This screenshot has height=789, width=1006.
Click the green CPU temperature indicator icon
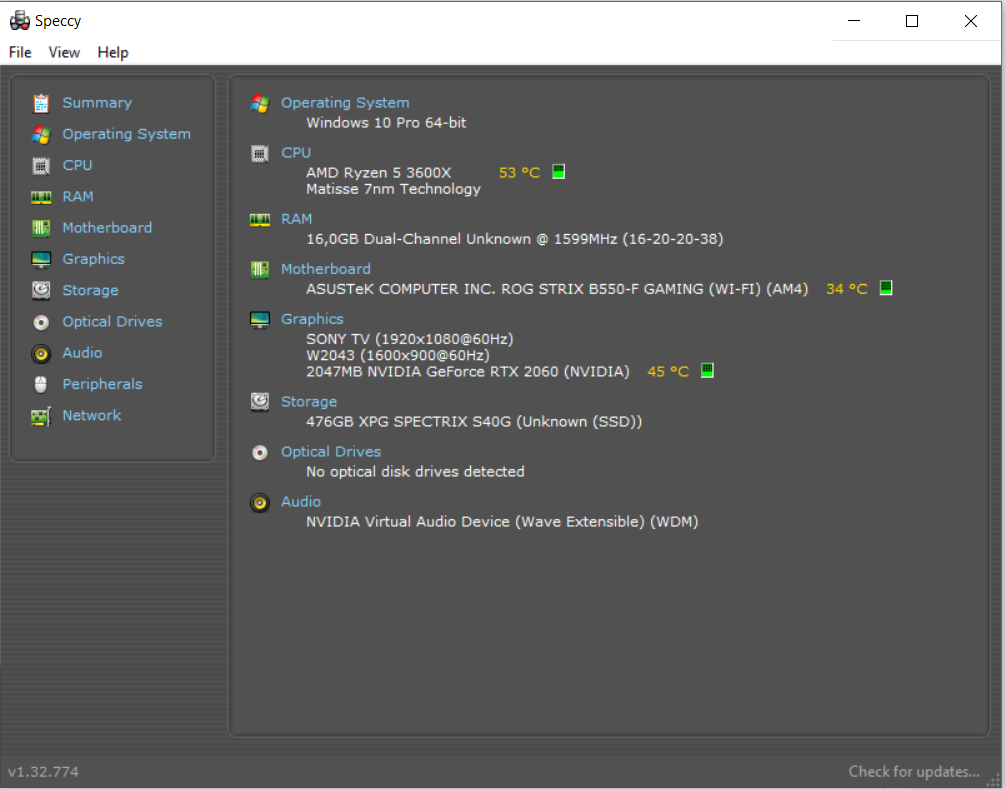(x=559, y=172)
